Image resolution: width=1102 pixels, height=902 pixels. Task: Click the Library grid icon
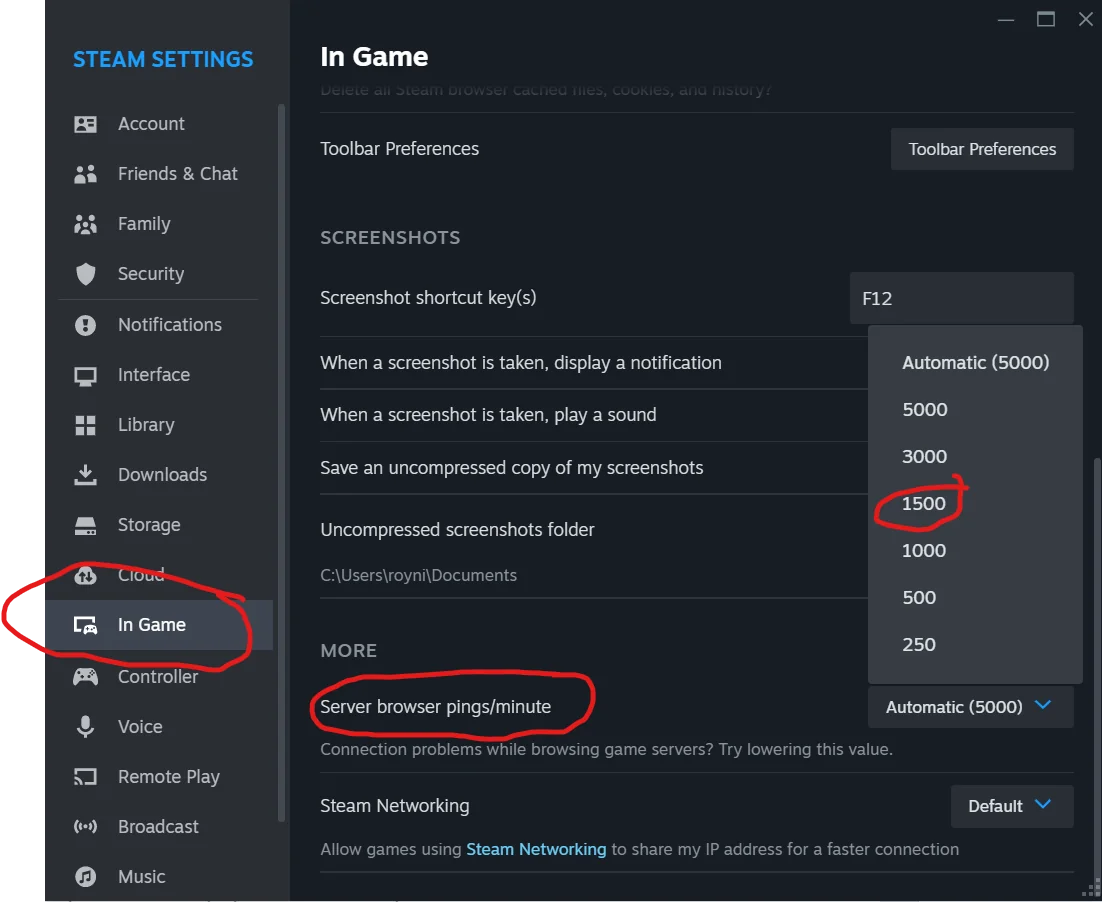tap(86, 425)
